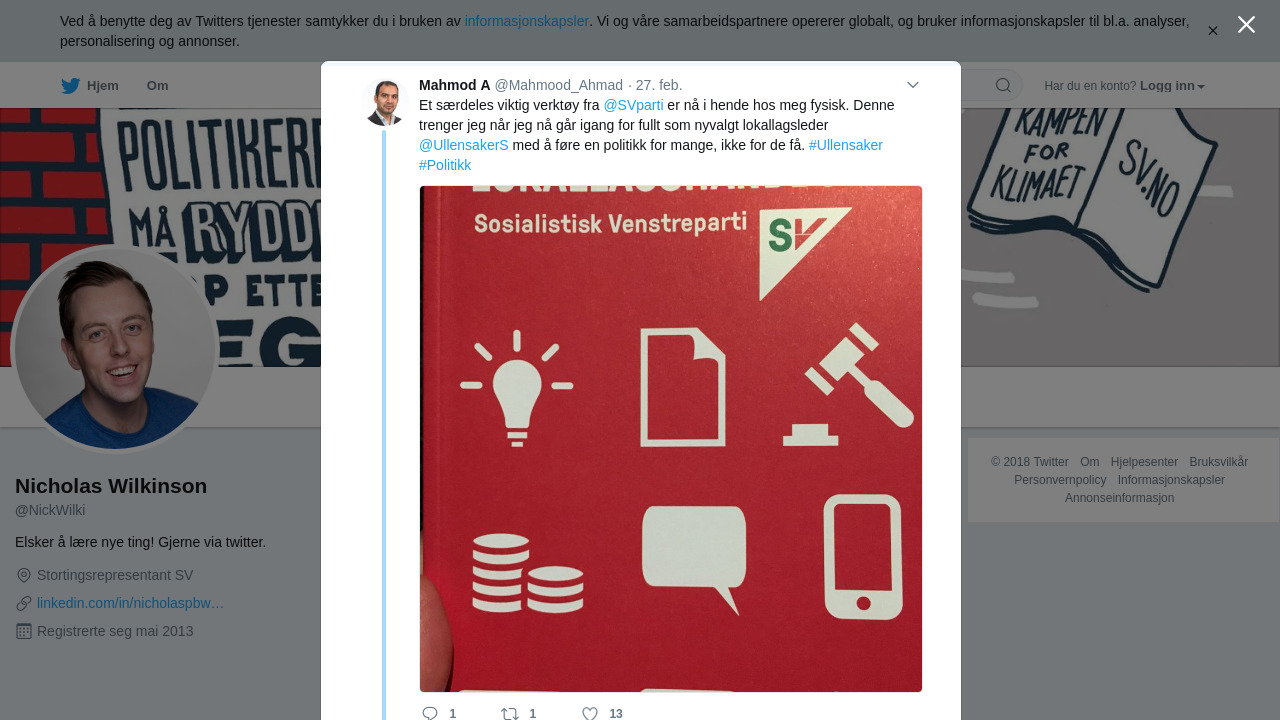Like the tweet with the heart icon
The width and height of the screenshot is (1280, 720).
point(590,713)
